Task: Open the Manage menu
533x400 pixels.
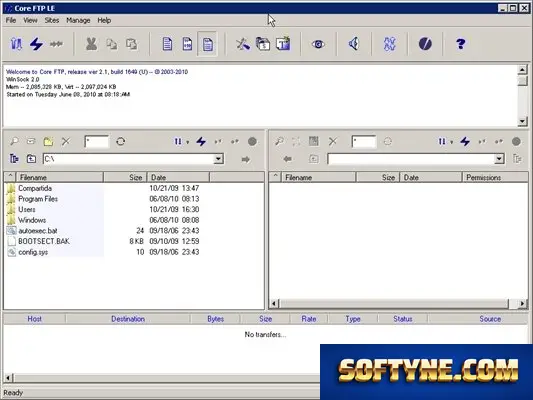Action: tap(78, 20)
